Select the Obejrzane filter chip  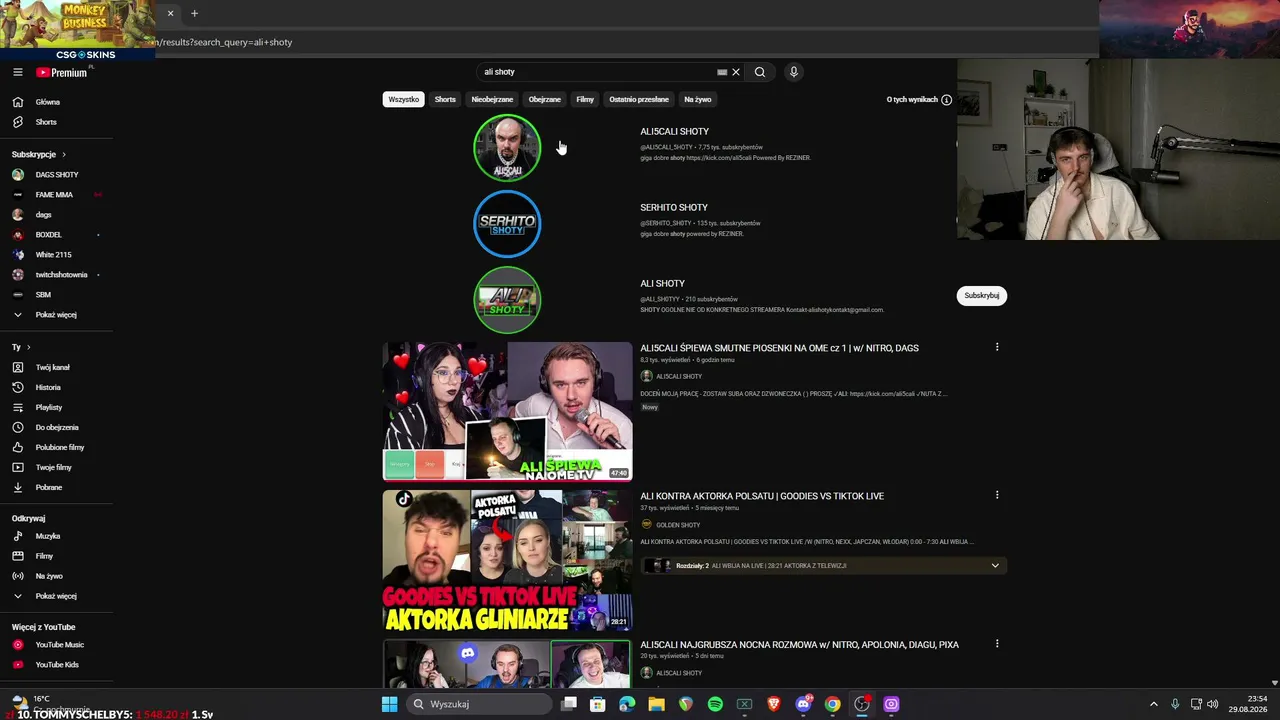coord(545,100)
